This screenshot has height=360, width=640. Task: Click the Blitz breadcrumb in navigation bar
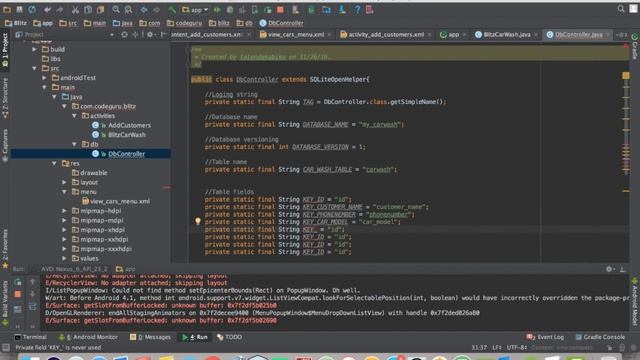(16, 23)
